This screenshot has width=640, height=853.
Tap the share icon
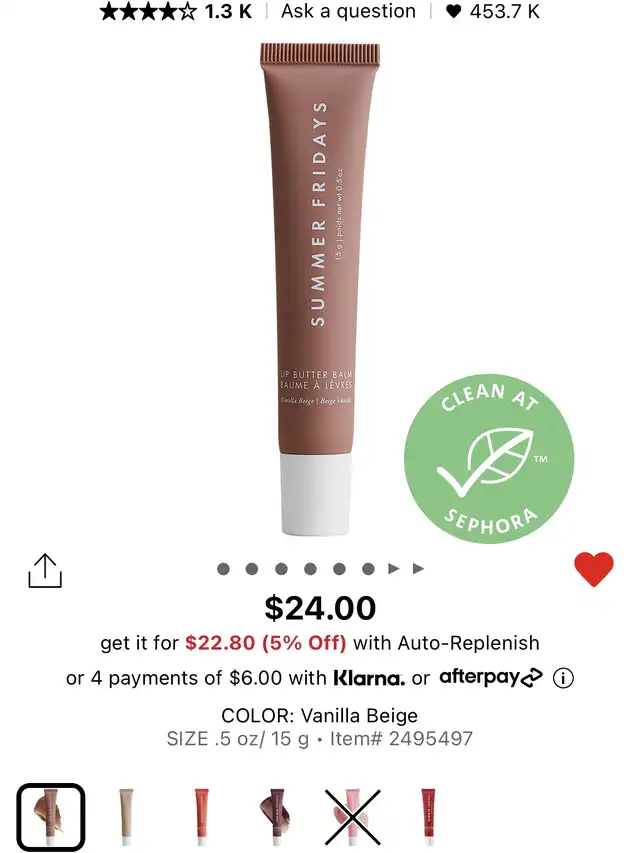45,571
